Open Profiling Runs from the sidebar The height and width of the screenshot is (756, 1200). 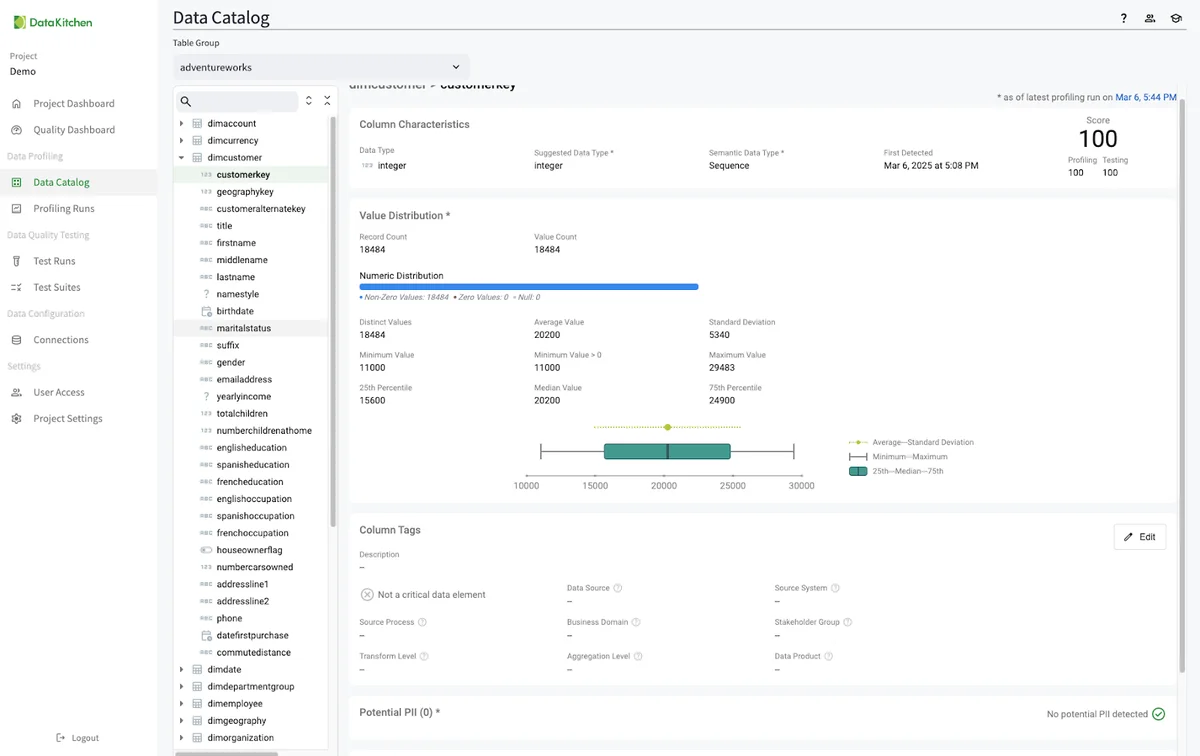64,209
